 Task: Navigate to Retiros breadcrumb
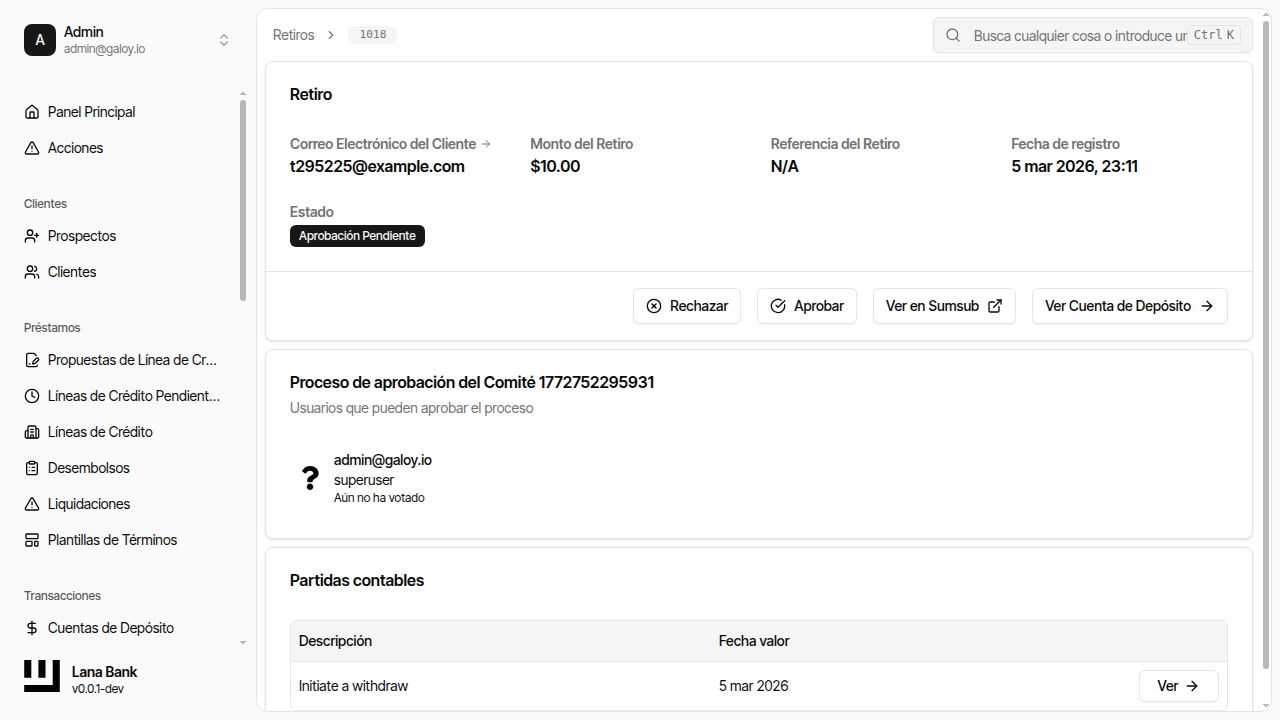293,35
